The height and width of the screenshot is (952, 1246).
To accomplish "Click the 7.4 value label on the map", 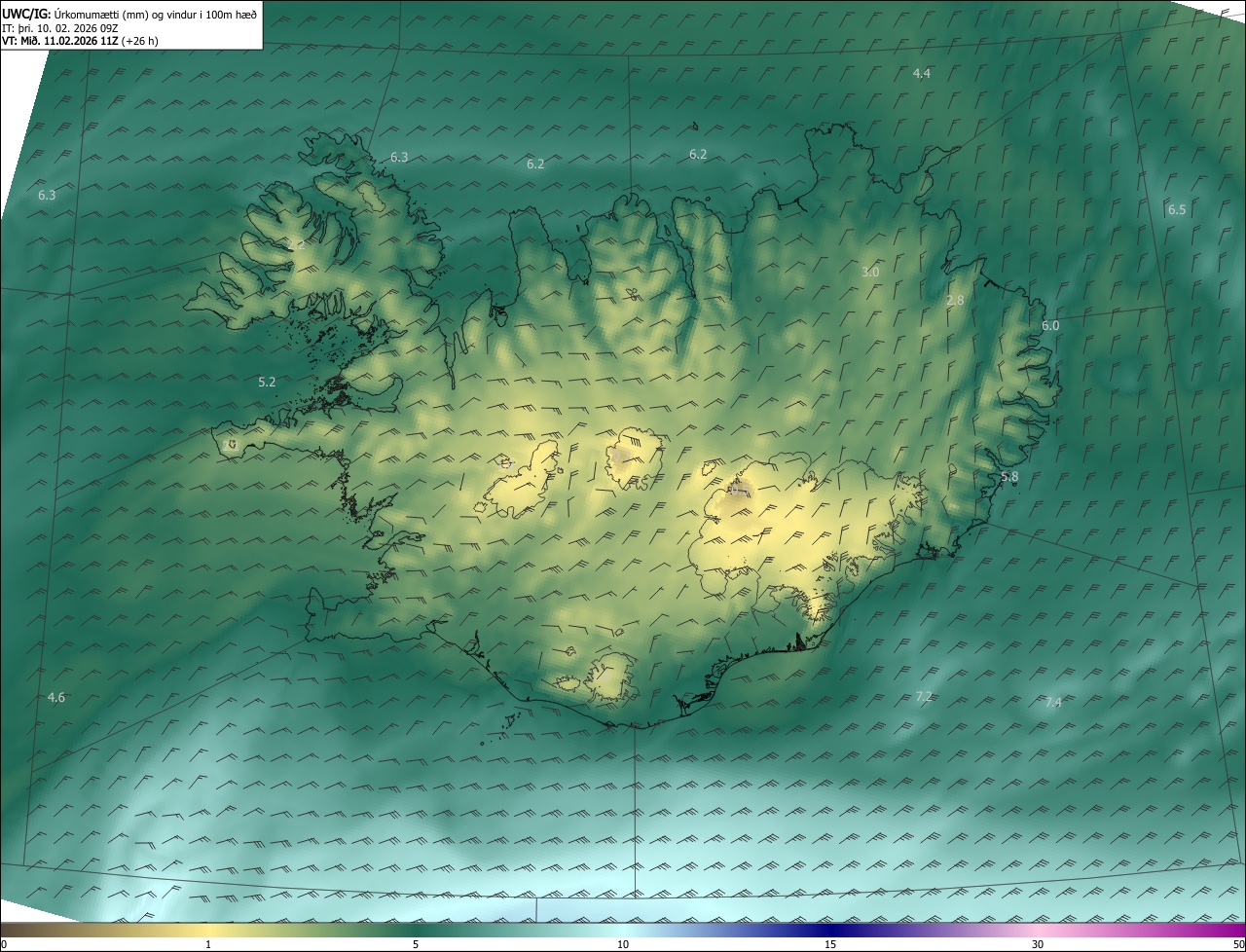I will (x=1053, y=703).
